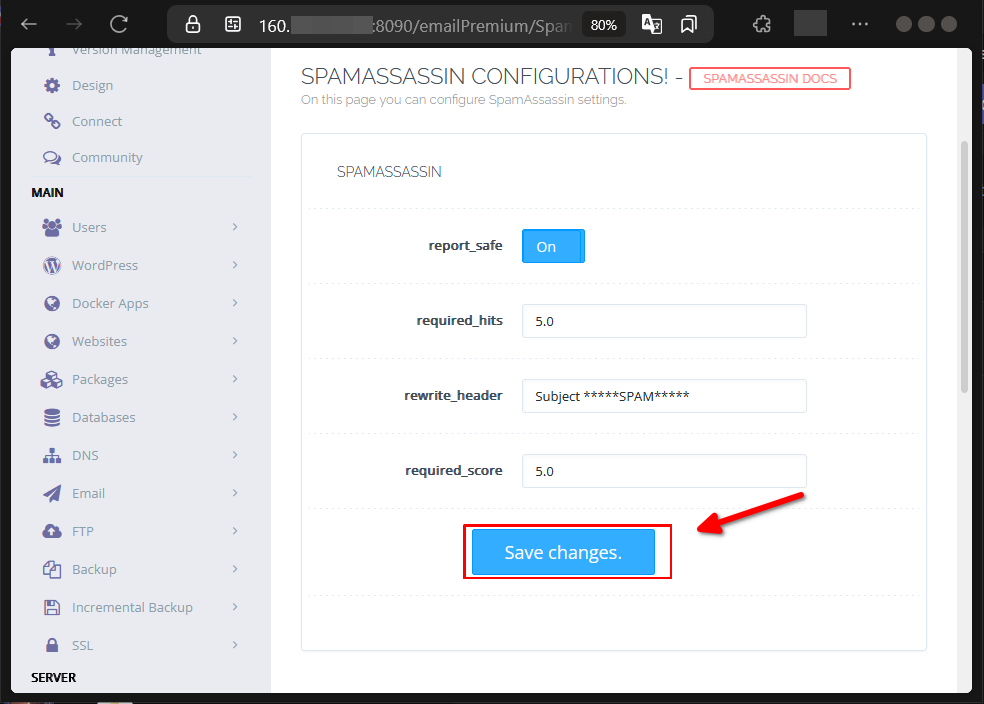This screenshot has width=984, height=704.
Task: Click the SPAMASSASSIN panel title
Action: (x=389, y=172)
